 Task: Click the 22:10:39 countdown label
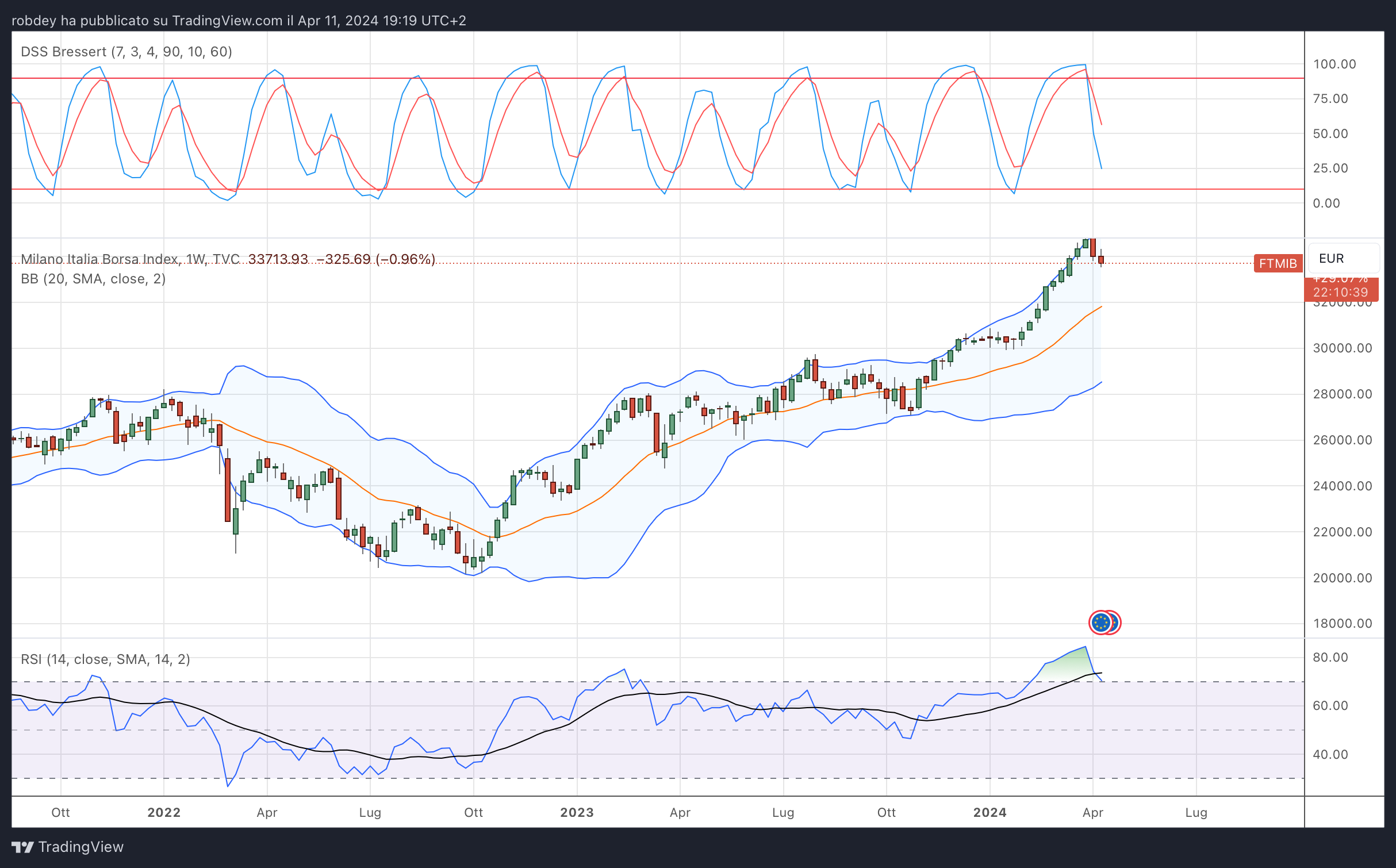point(1341,292)
